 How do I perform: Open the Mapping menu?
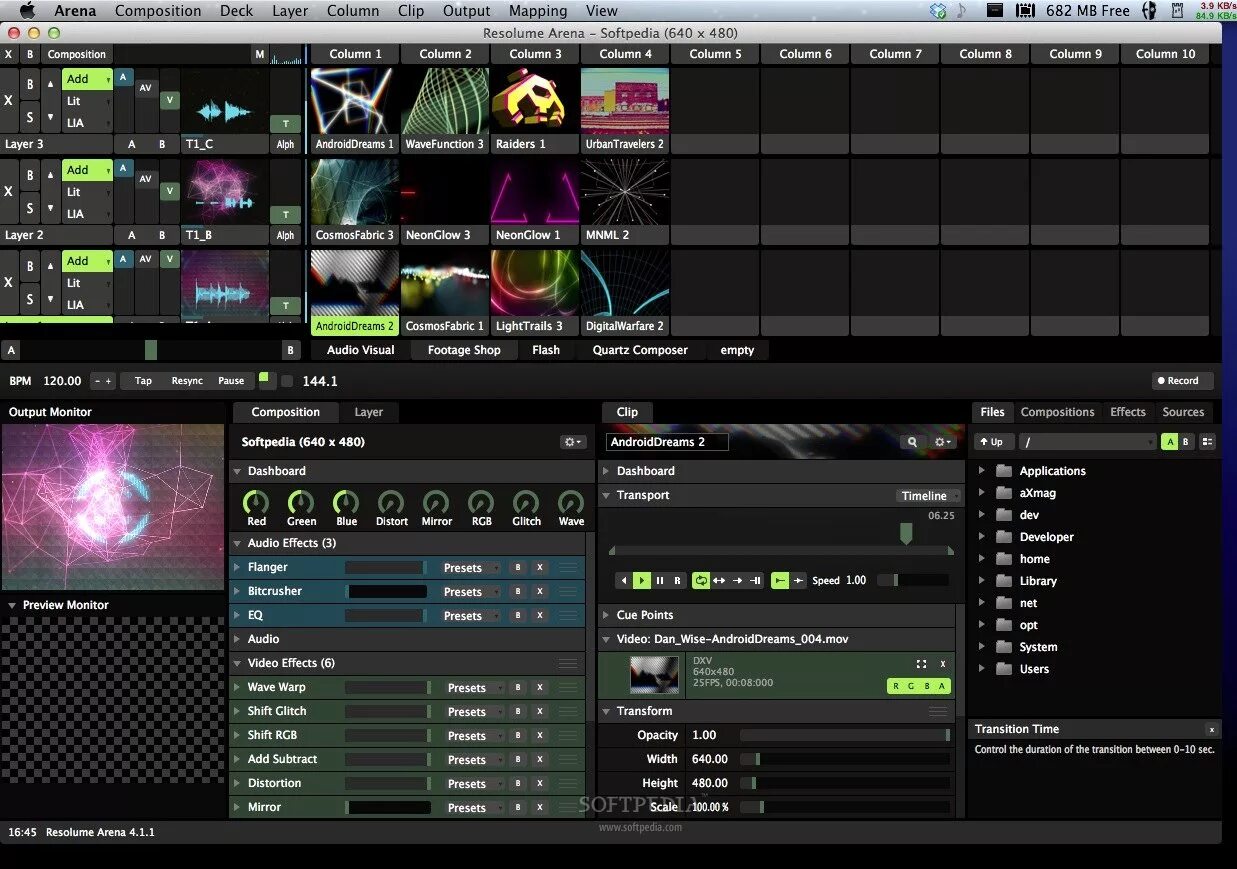point(539,11)
